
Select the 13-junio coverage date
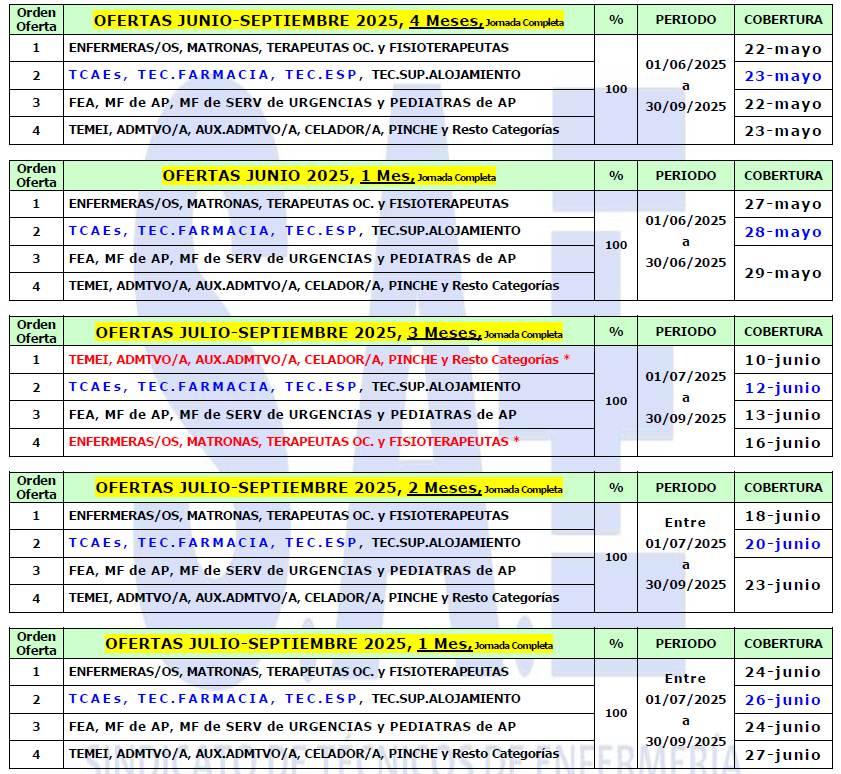[x=783, y=415]
